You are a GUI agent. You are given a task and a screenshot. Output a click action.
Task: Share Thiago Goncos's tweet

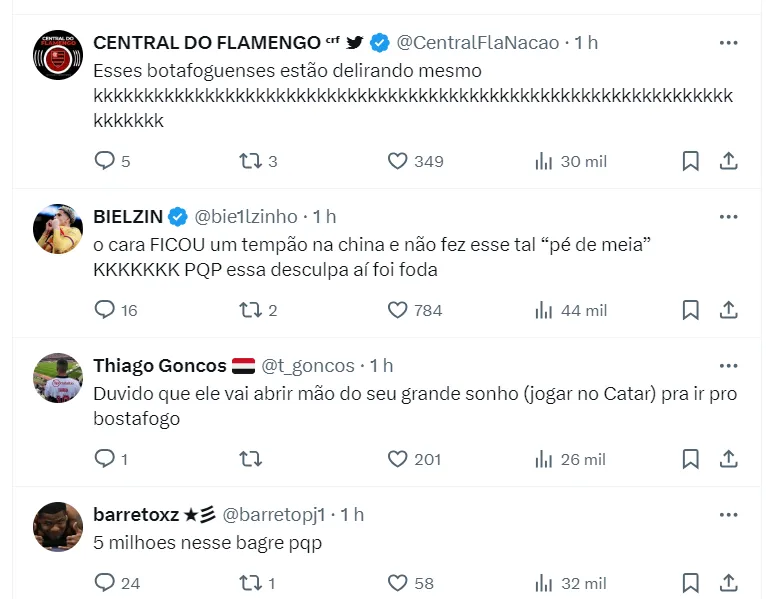click(x=729, y=459)
